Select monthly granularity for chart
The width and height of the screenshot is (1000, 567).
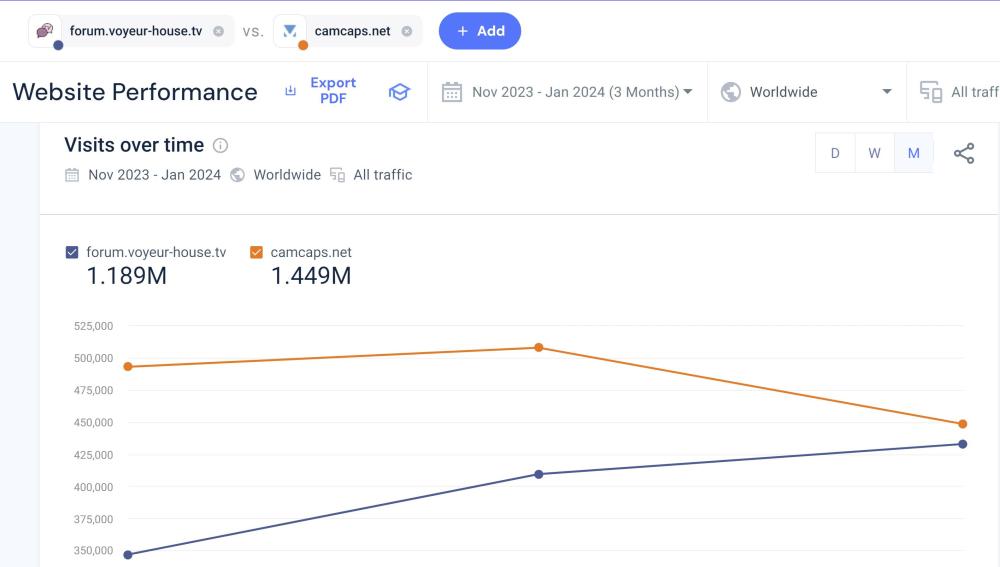913,153
